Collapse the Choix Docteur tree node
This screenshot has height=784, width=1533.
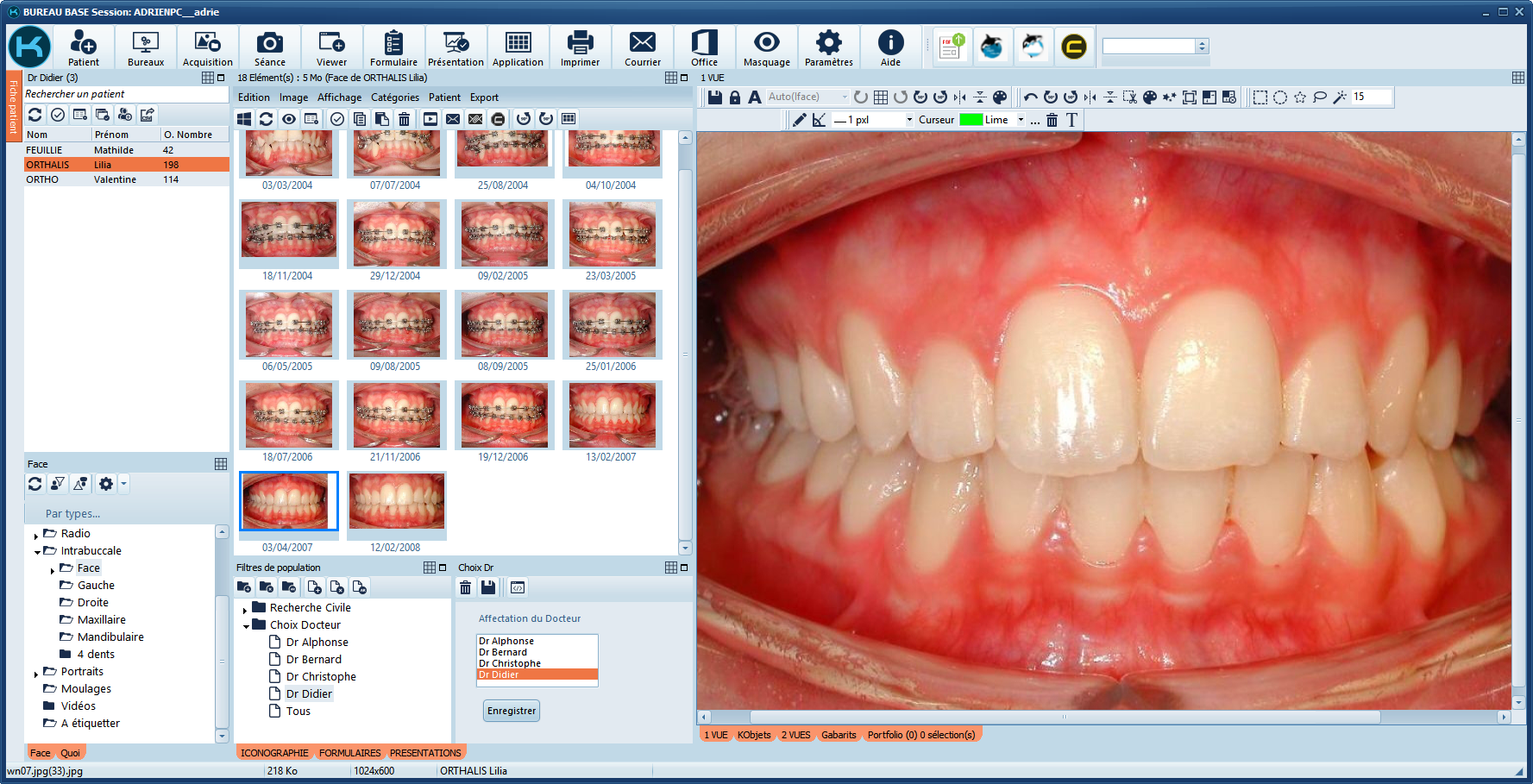246,626
